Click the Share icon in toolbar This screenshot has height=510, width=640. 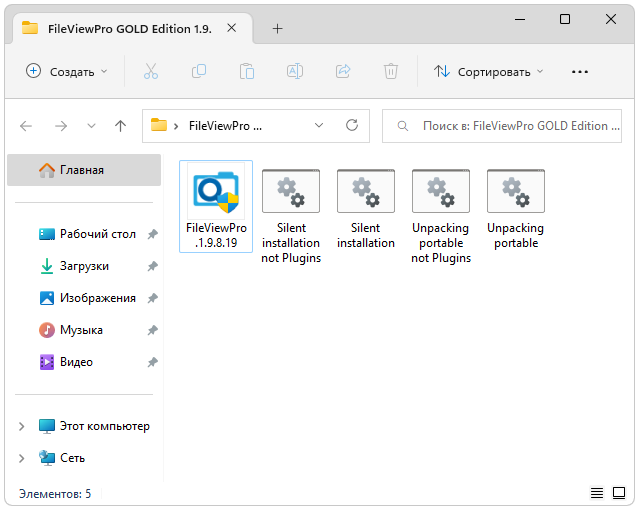coord(343,71)
